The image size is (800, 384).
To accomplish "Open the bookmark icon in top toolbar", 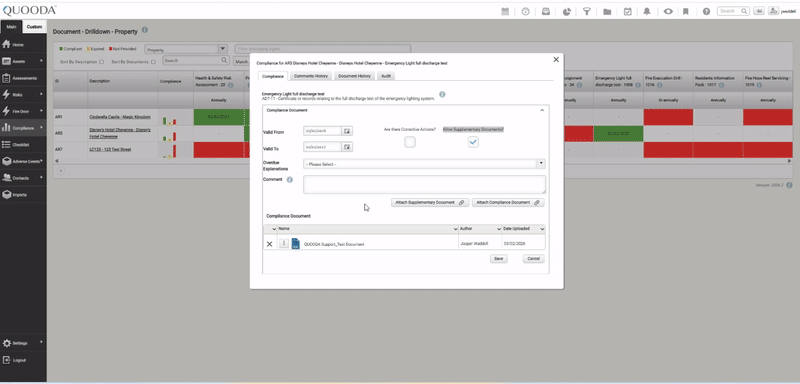I will pos(686,11).
